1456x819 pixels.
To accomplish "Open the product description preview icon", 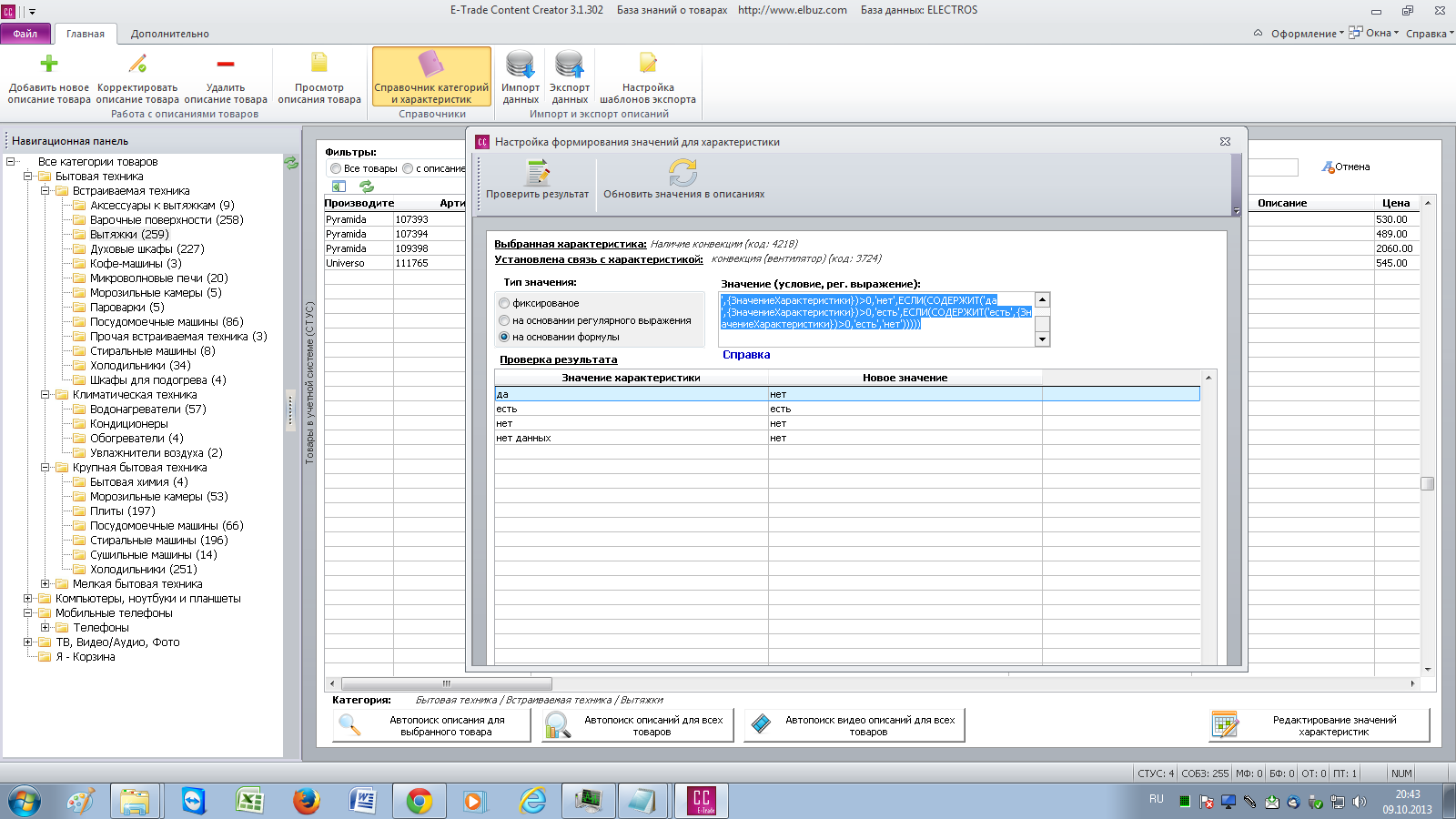I will (x=319, y=63).
